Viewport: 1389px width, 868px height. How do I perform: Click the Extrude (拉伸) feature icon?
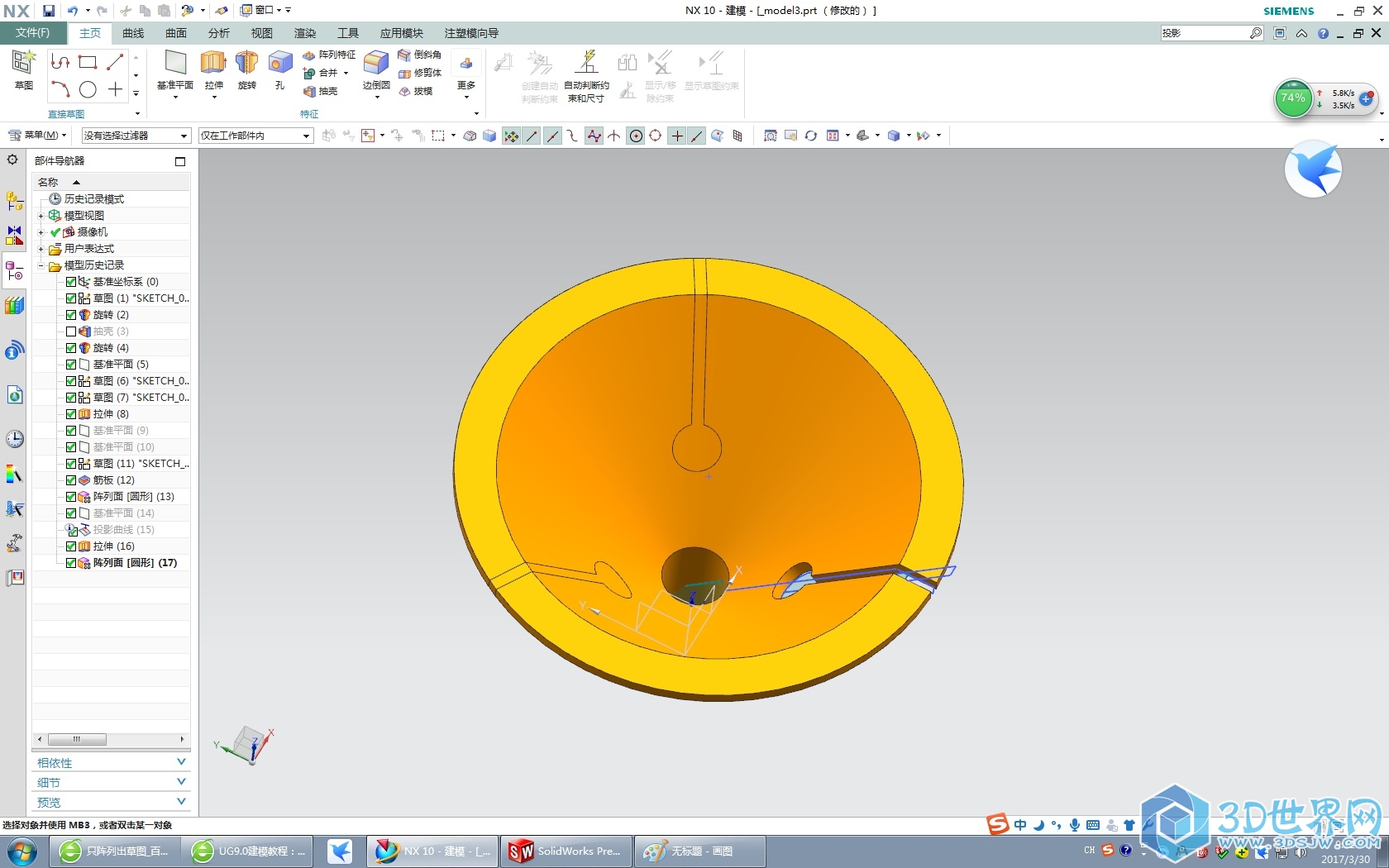click(x=213, y=69)
